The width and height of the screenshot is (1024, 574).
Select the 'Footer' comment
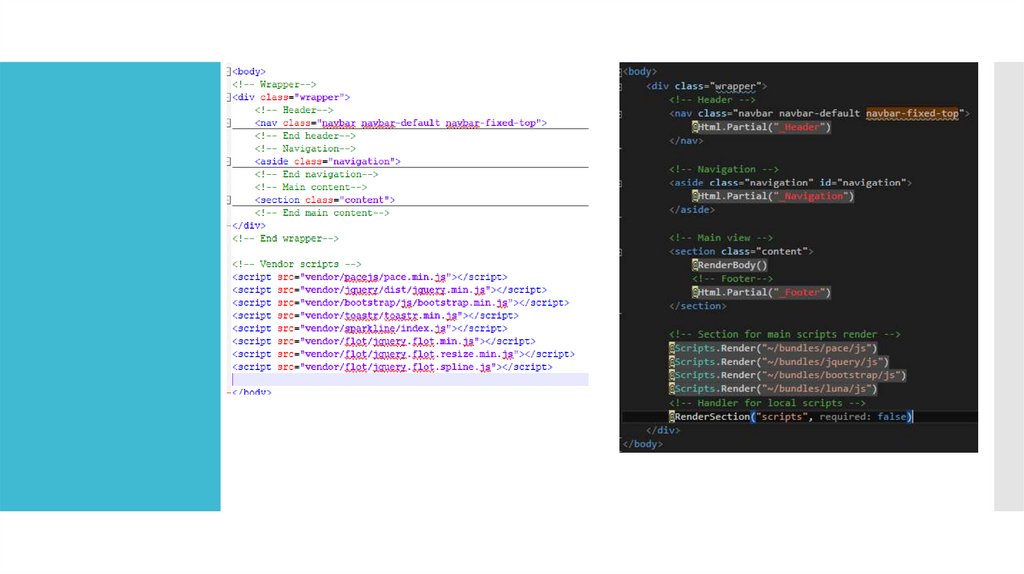(733, 279)
